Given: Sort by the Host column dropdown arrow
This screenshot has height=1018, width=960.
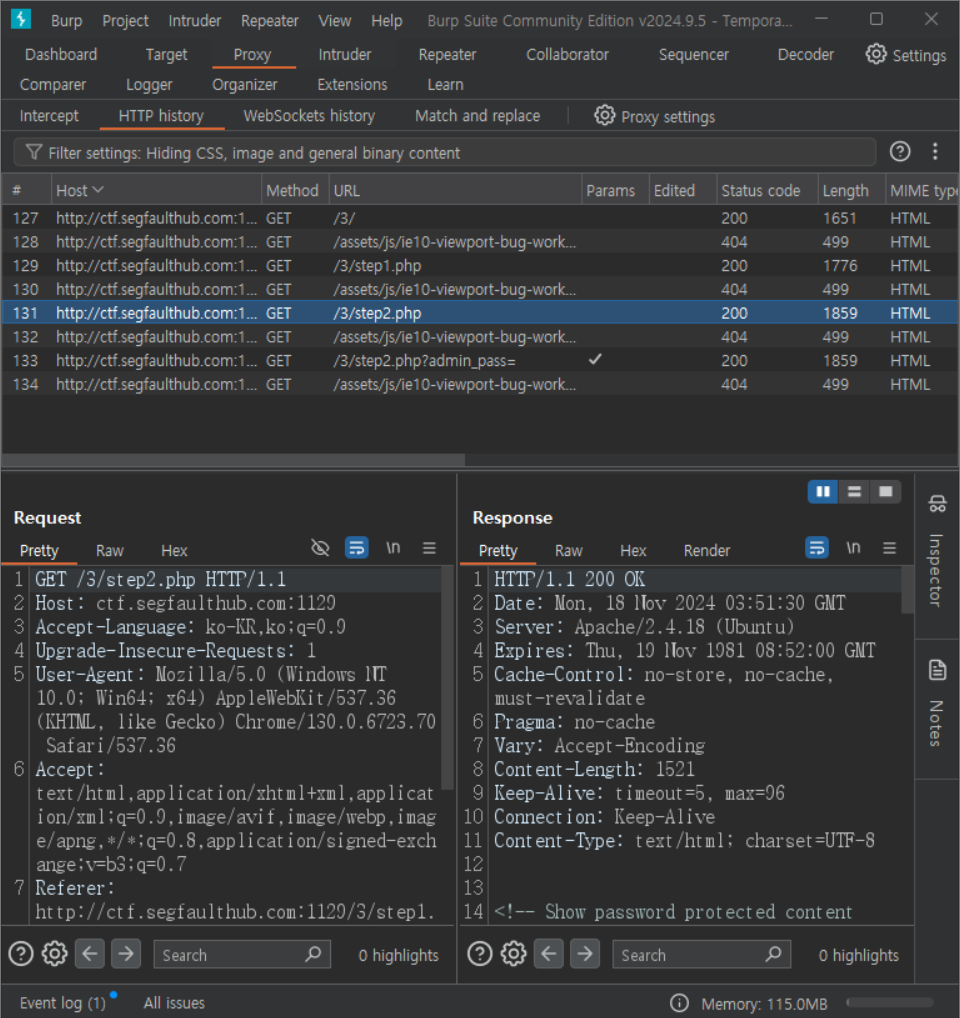Looking at the screenshot, I should pos(98,190).
